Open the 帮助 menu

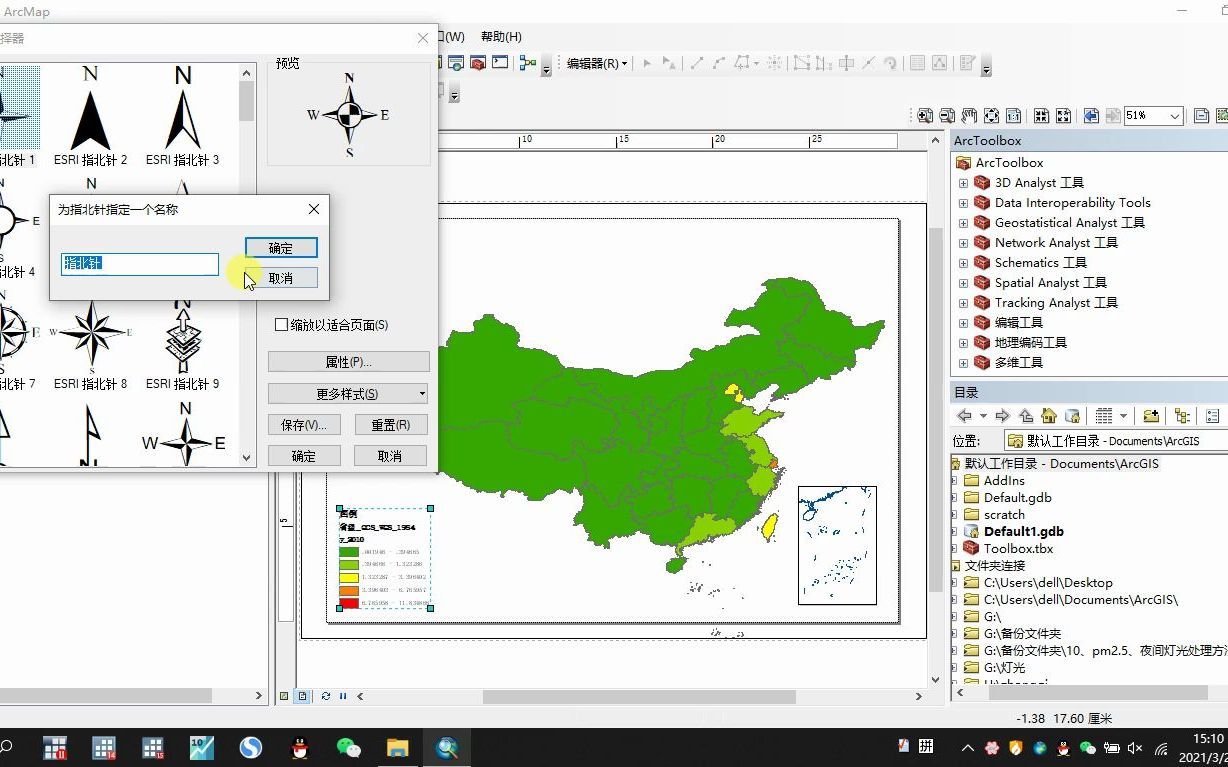click(500, 37)
